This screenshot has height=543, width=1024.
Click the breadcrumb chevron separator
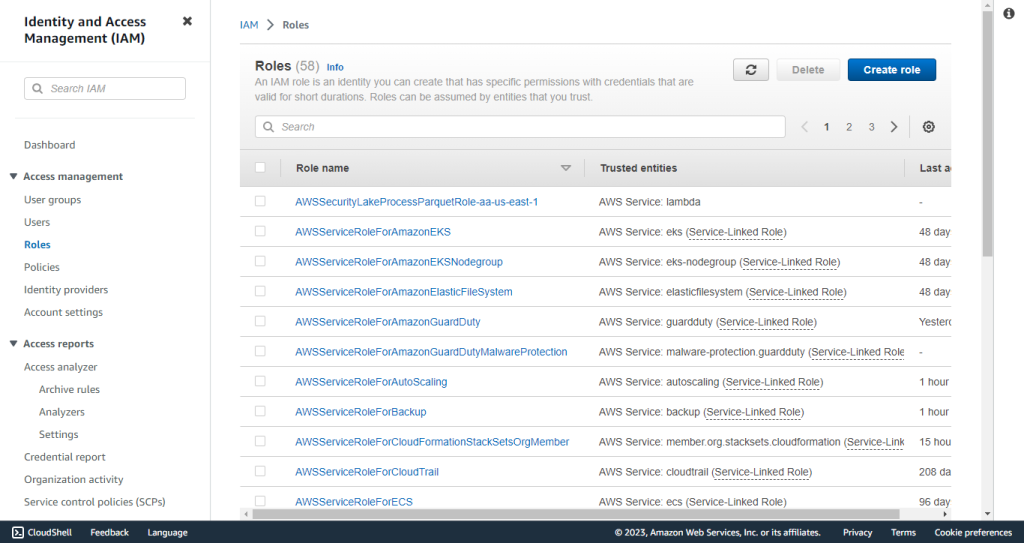pyautogui.click(x=270, y=25)
